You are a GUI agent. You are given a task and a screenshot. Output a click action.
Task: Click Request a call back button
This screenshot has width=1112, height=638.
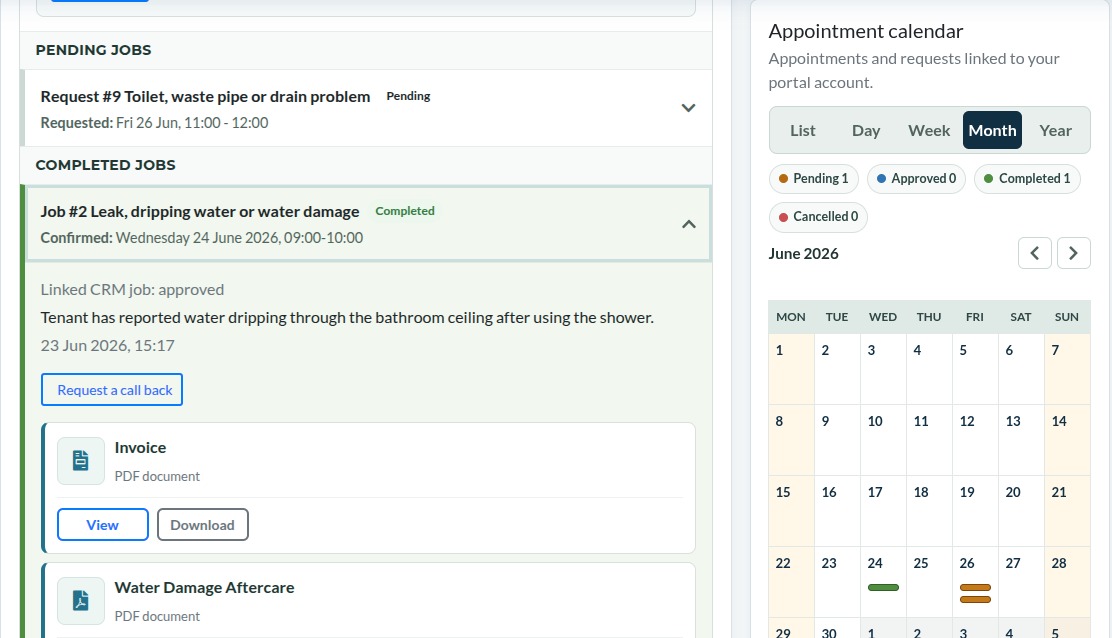[112, 390]
